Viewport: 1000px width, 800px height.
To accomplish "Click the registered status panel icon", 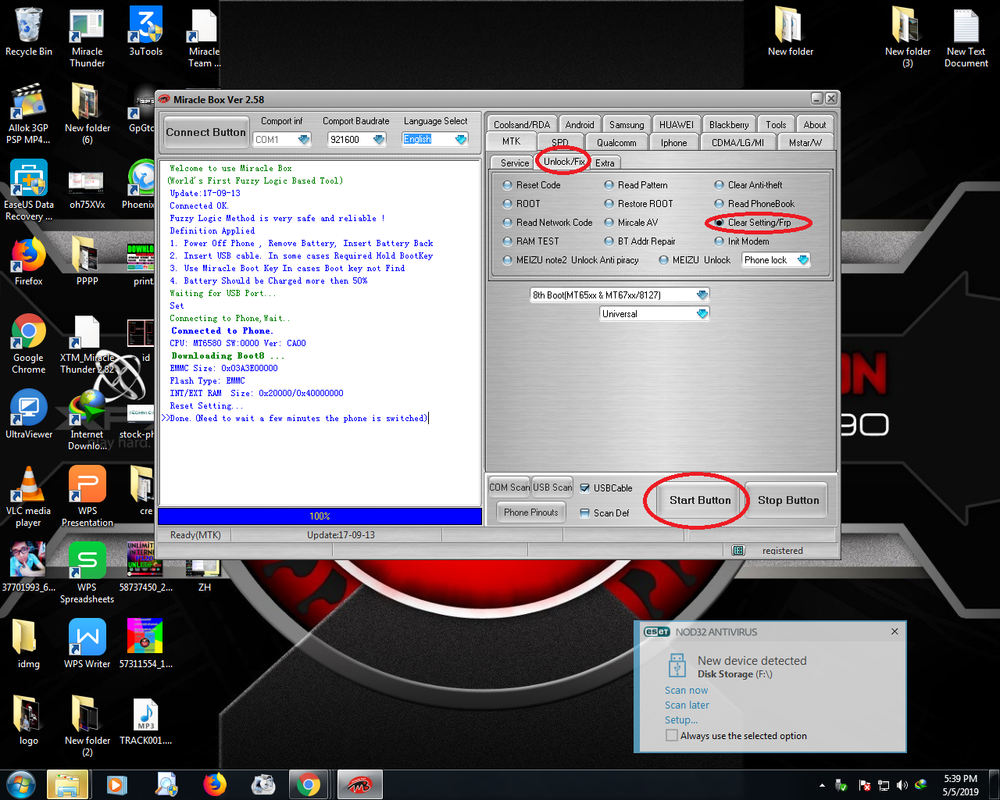I will 738,550.
